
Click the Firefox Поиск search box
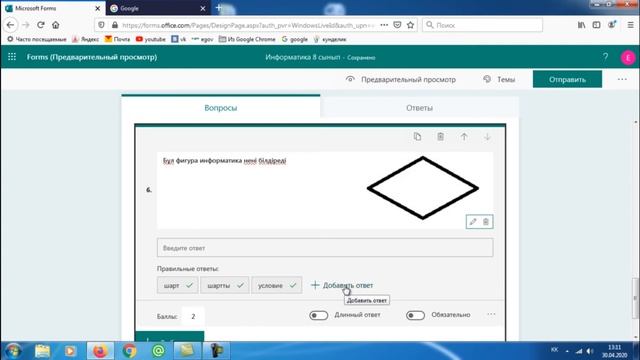click(482, 25)
